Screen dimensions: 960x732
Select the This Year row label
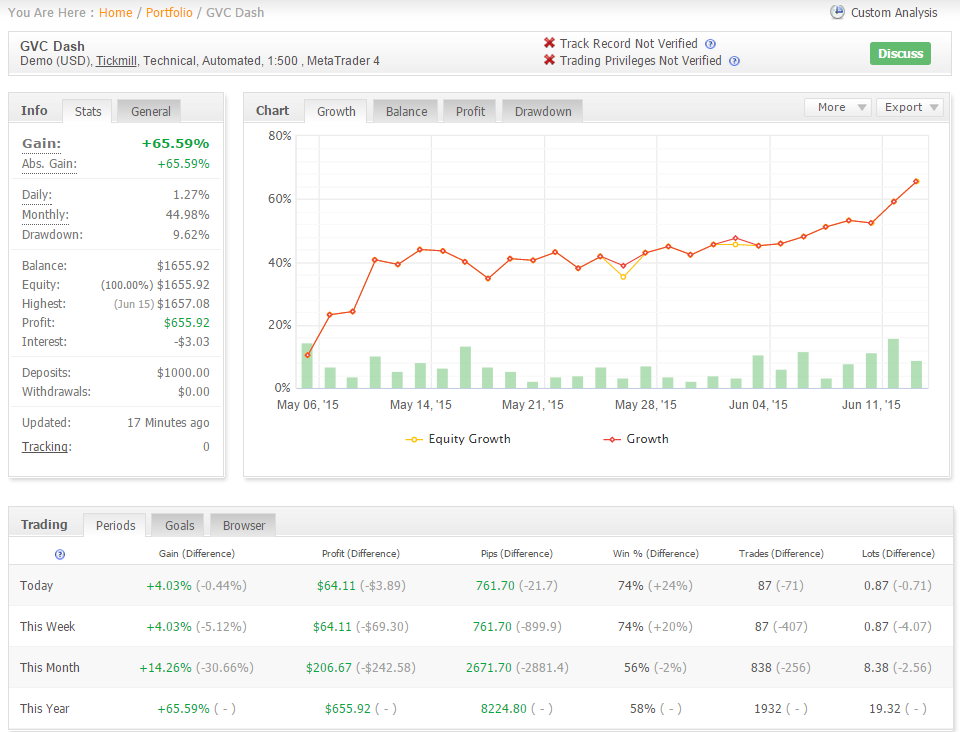pyautogui.click(x=45, y=709)
